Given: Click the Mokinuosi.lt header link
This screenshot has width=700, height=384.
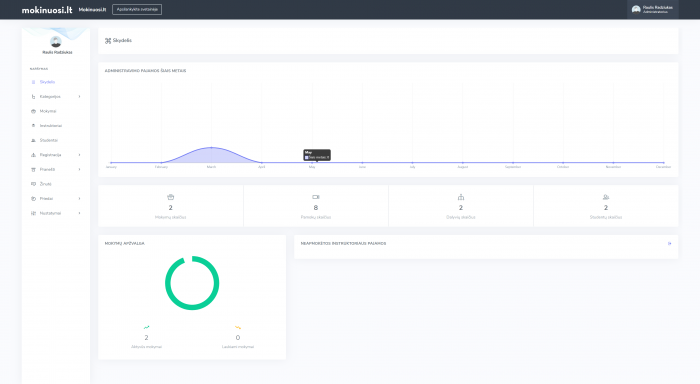Looking at the screenshot, I should click(92, 10).
